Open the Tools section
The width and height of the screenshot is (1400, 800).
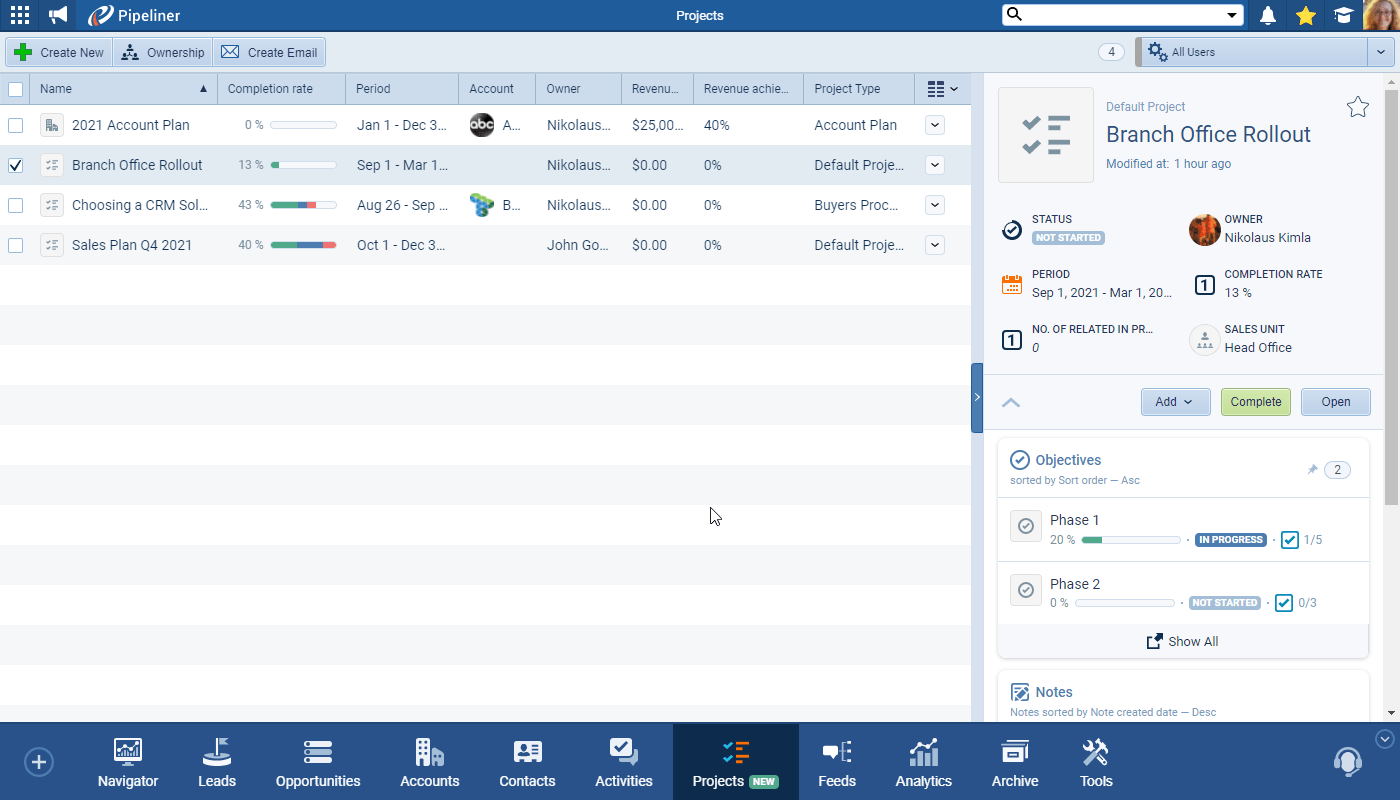click(1095, 761)
